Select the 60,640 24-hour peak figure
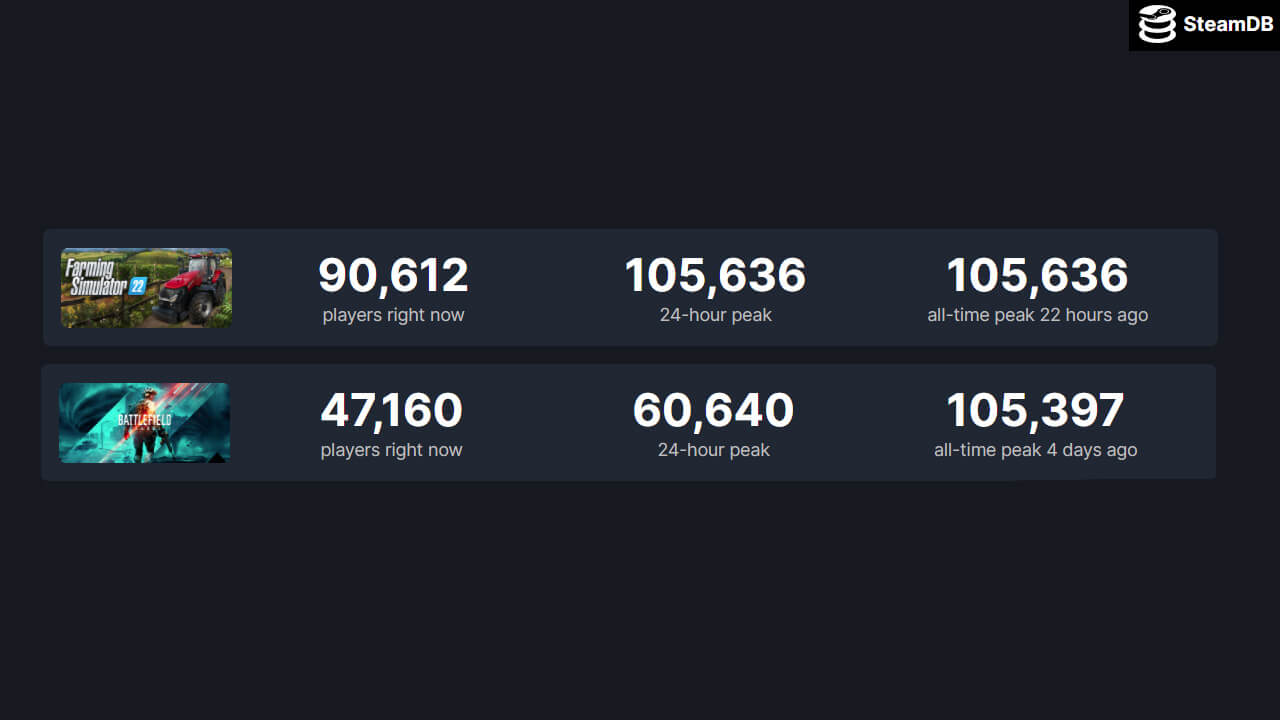This screenshot has width=1280, height=720. click(x=713, y=411)
